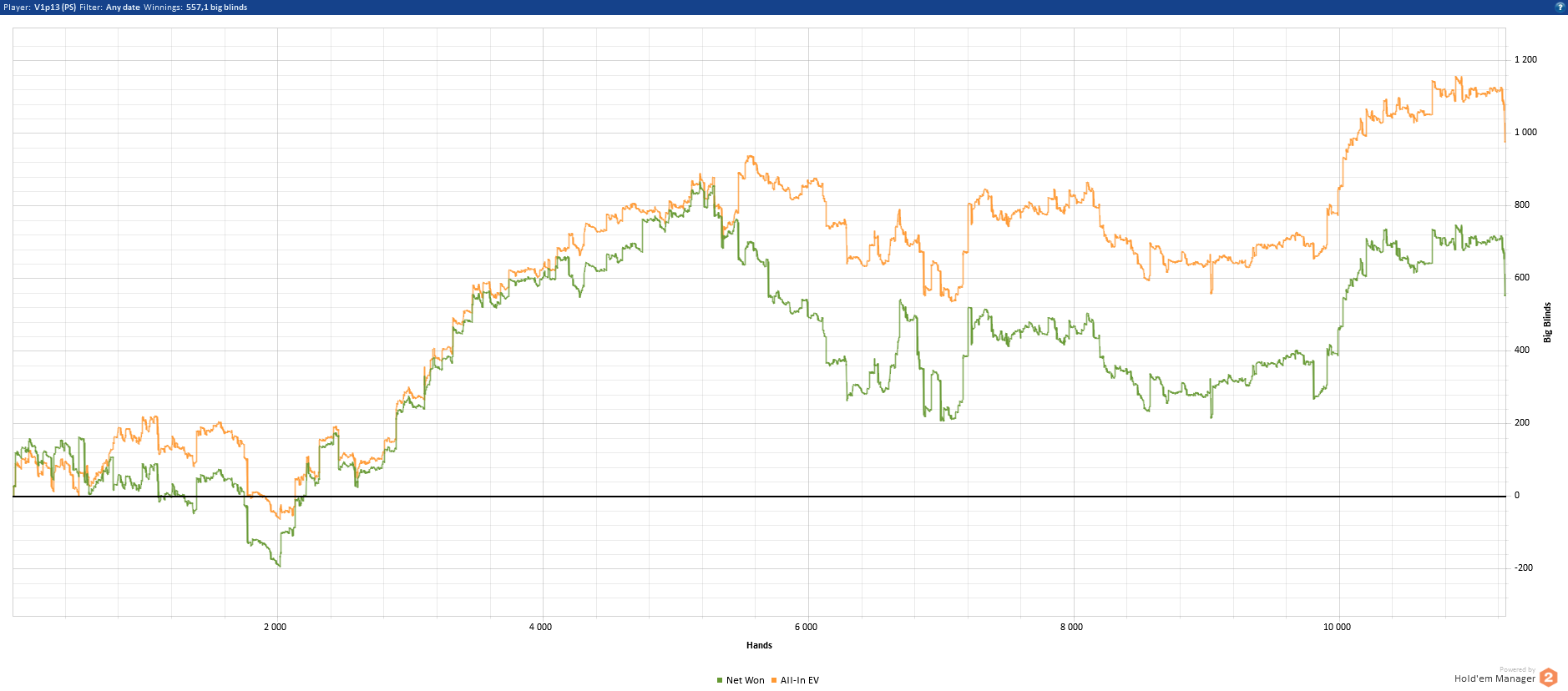Click the 'Hold'em Manager' branding text
Image resolution: width=1568 pixels, height=691 pixels.
[1495, 678]
